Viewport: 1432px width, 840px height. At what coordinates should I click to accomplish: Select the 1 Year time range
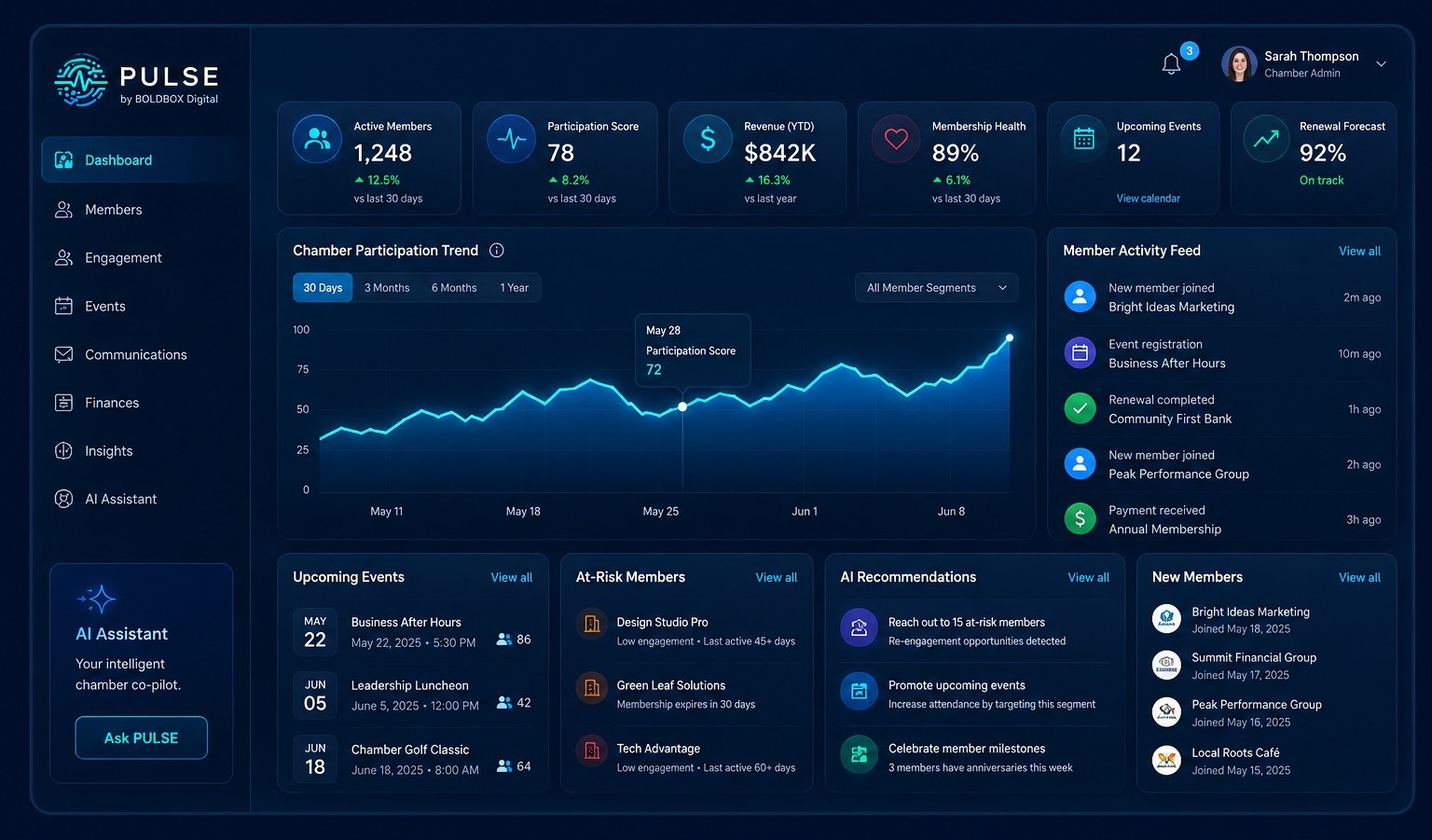pyautogui.click(x=514, y=288)
